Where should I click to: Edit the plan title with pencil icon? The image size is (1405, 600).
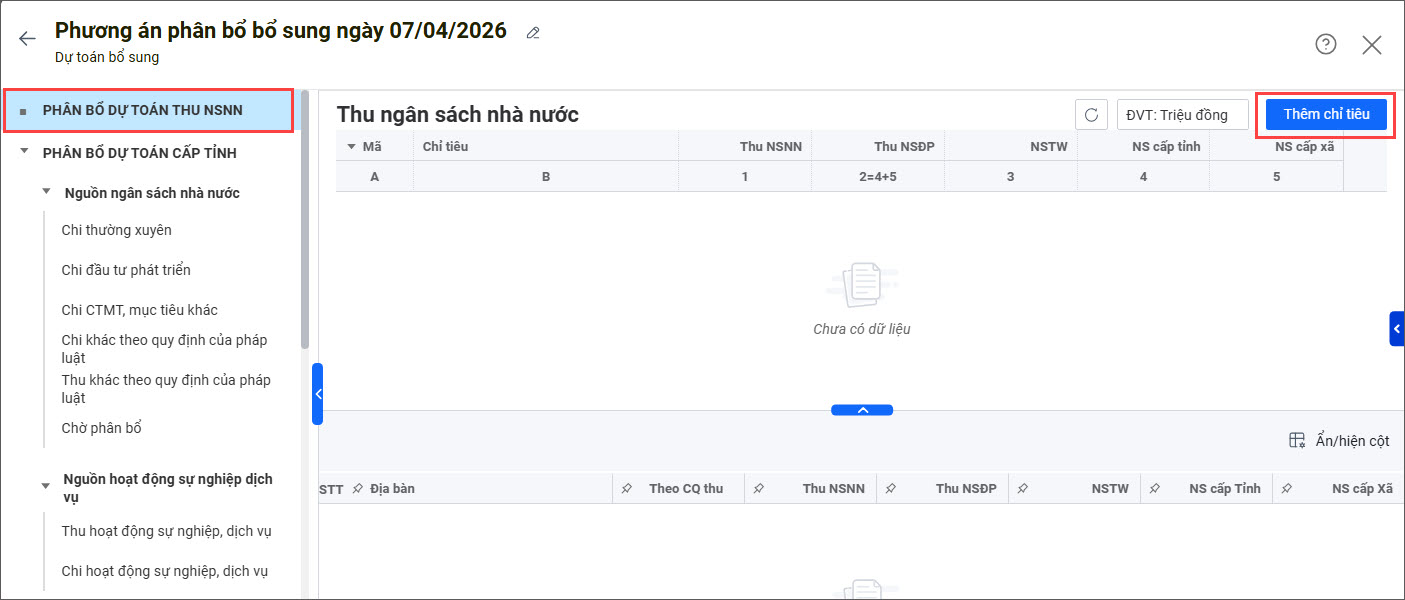533,33
